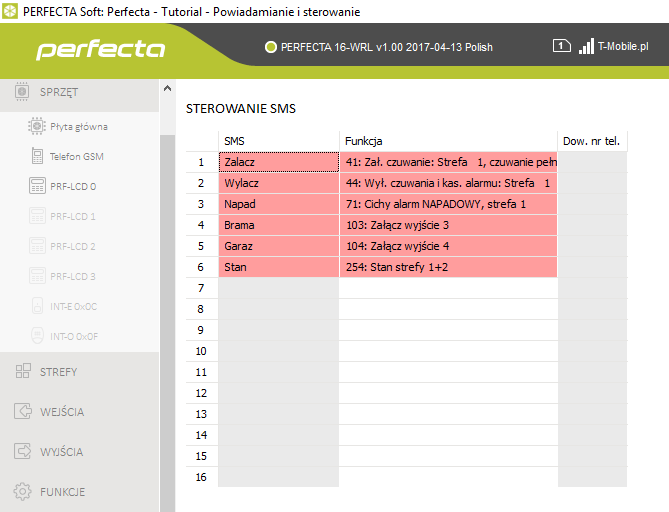Click the Funkcja column header
Image resolution: width=669 pixels, height=512 pixels.
click(448, 141)
